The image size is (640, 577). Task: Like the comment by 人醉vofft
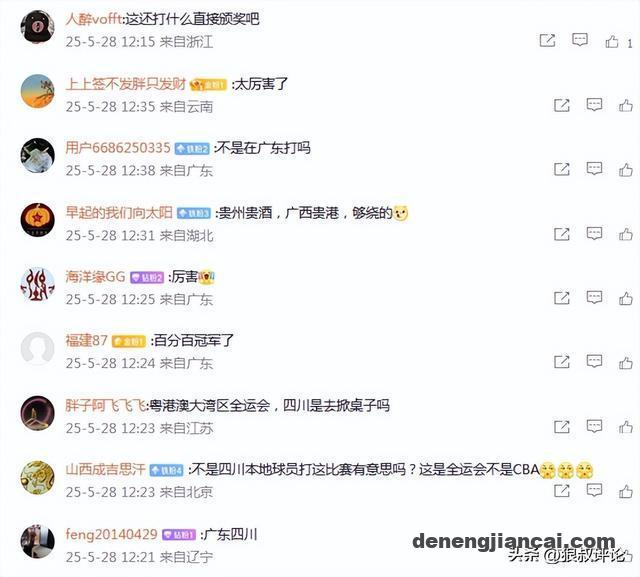tap(612, 41)
